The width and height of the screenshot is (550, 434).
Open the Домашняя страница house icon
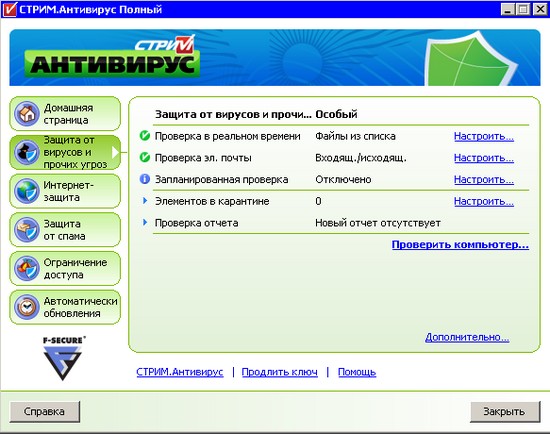pos(27,114)
